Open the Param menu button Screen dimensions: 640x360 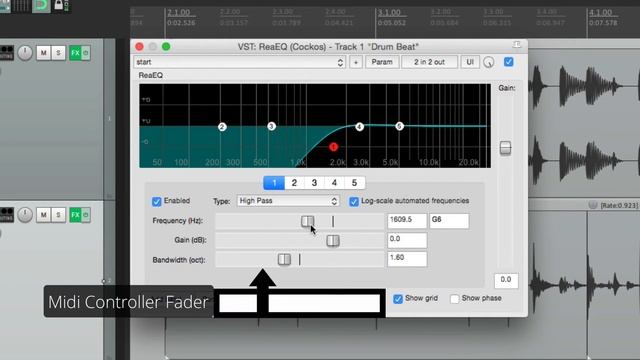pos(382,62)
